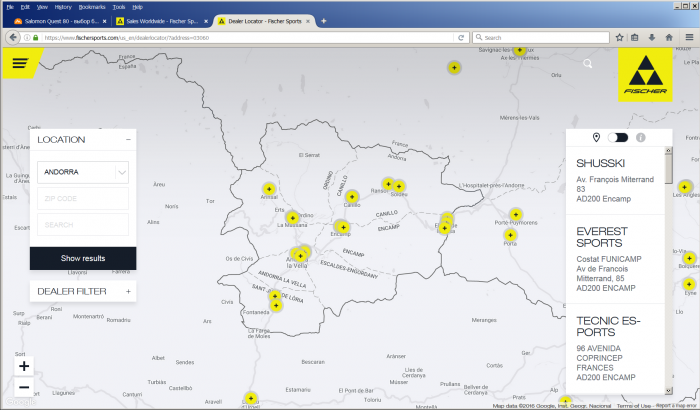Select the dealer marker at La Massana
The height and width of the screenshot is (410, 700).
click(292, 218)
